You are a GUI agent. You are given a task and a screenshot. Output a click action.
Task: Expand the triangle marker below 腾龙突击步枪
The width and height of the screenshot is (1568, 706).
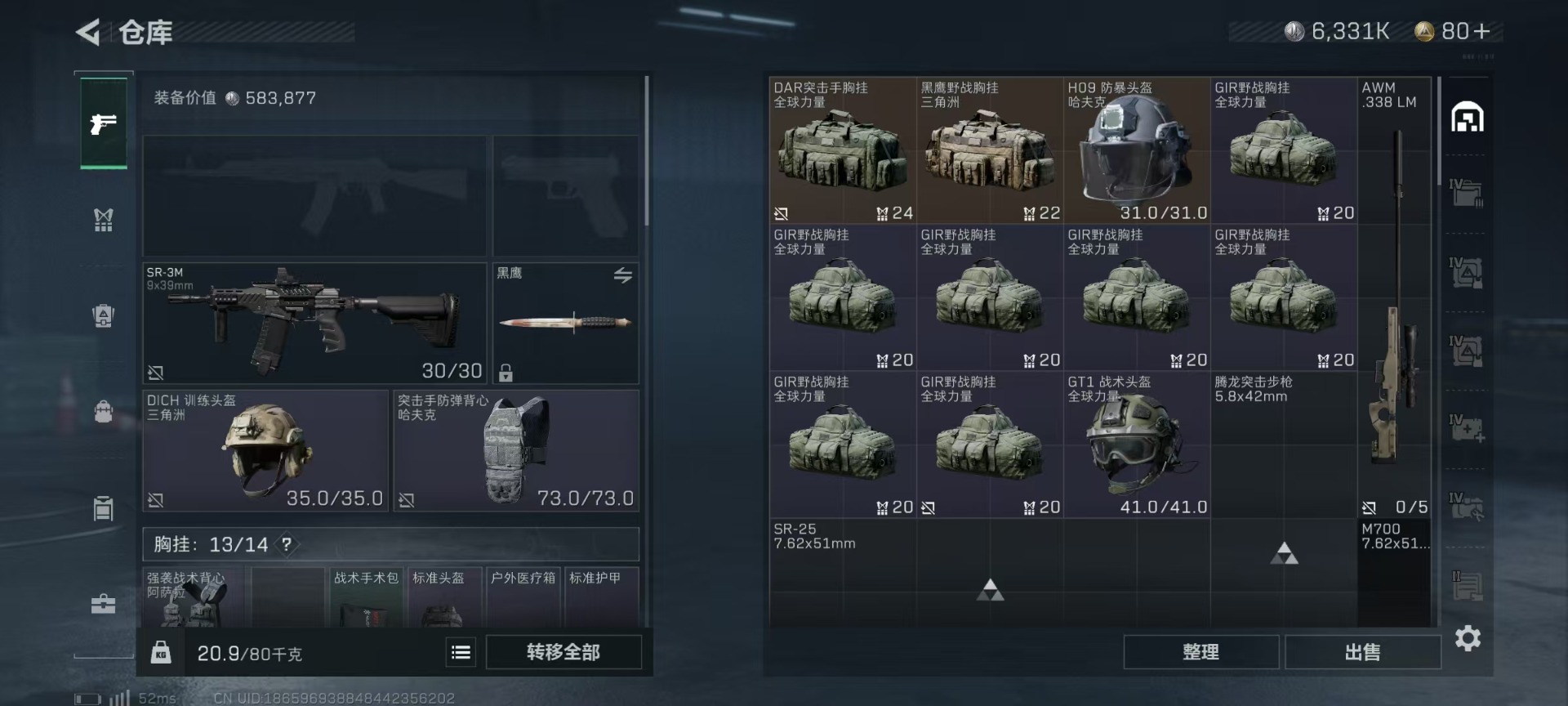1284,553
